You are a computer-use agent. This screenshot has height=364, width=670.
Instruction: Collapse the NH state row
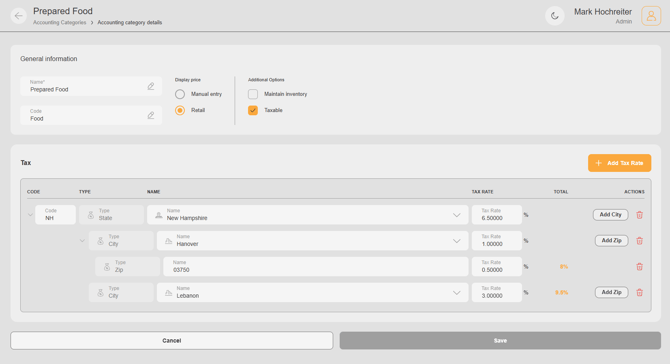(30, 215)
